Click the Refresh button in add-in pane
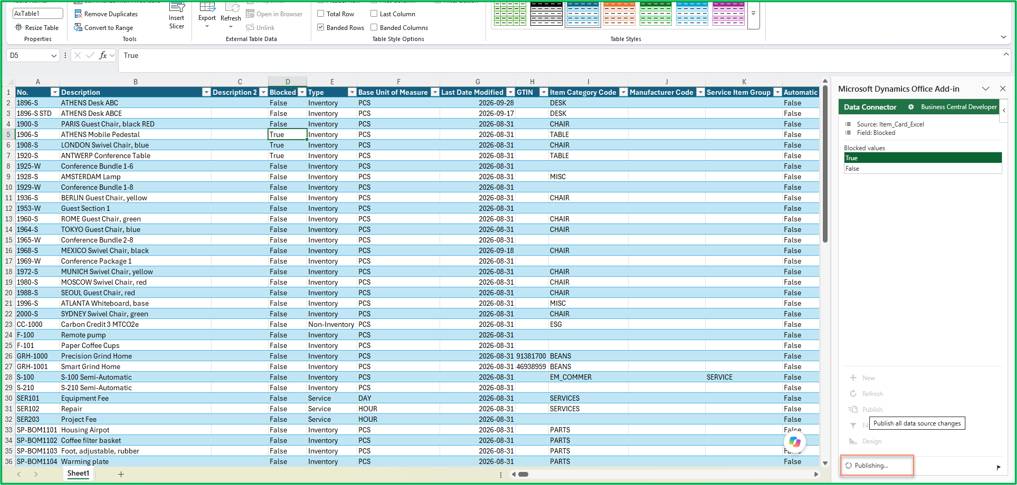This screenshot has height=485, width=1017. (x=866, y=394)
